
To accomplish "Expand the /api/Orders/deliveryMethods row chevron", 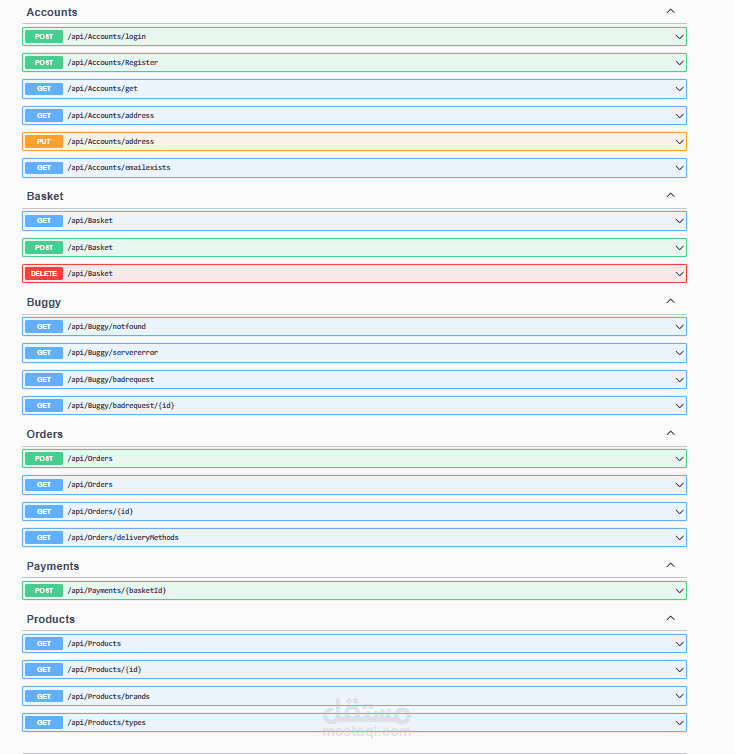I will coord(679,538).
